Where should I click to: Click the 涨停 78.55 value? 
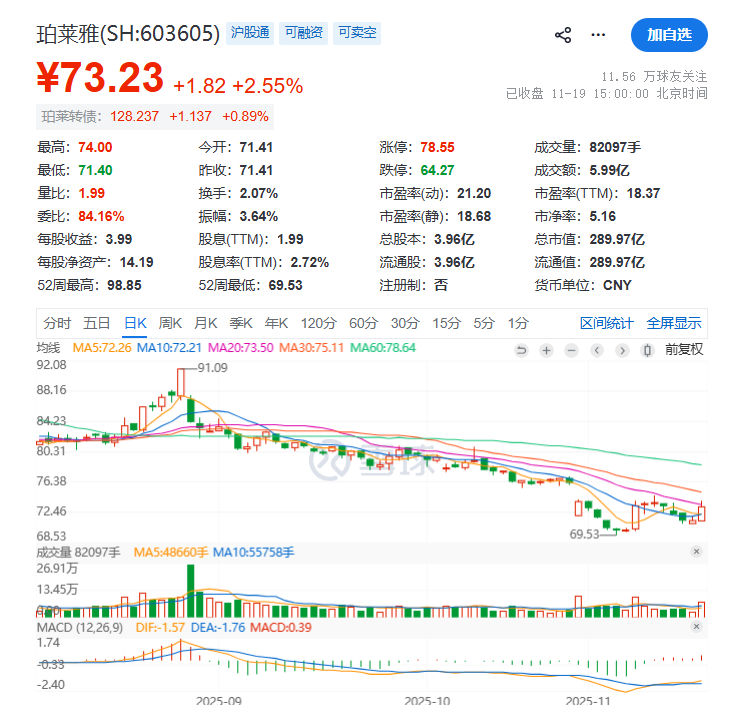tap(437, 147)
